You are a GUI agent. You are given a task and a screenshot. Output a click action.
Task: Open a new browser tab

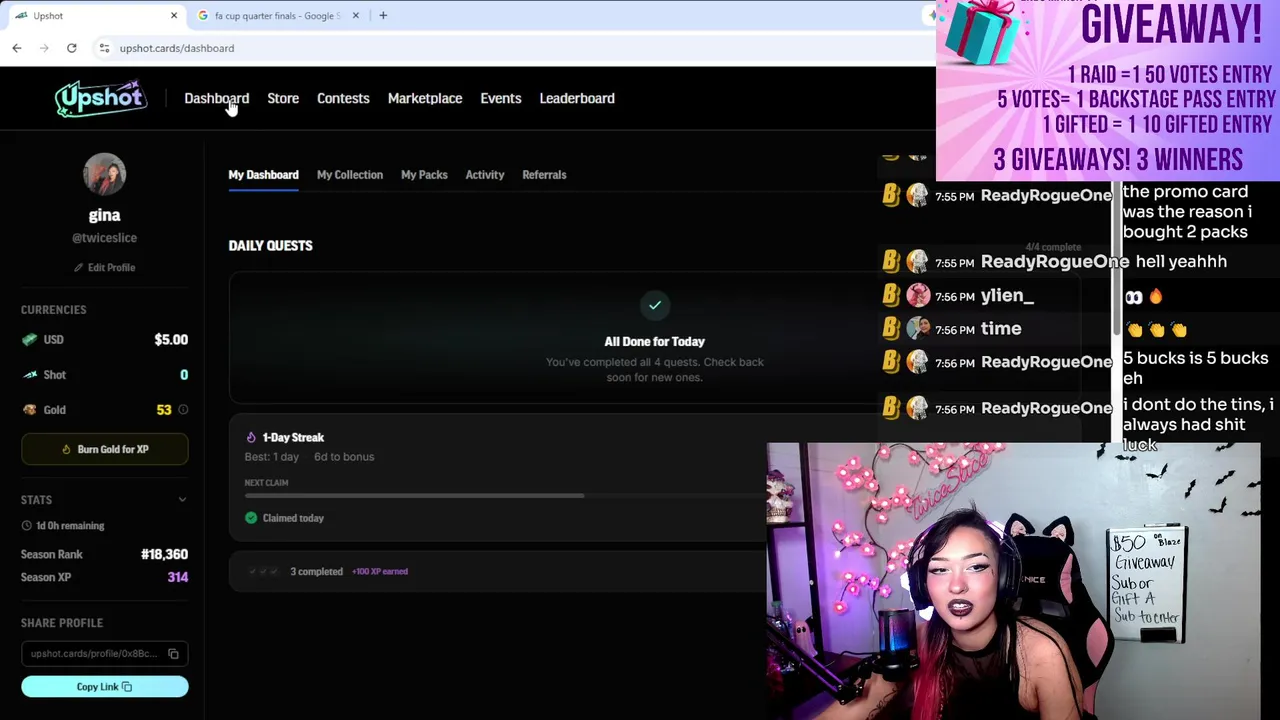(383, 16)
